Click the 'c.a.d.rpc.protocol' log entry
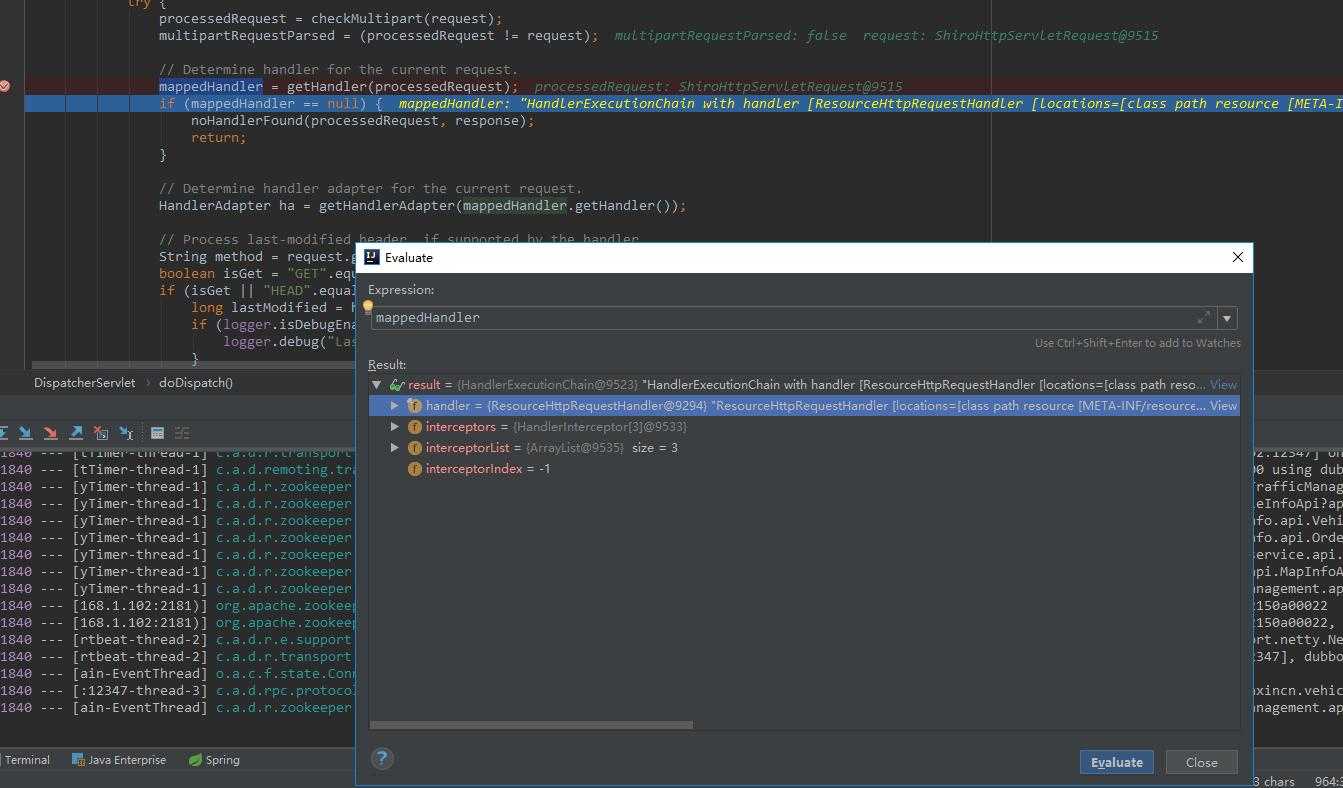 [285, 691]
